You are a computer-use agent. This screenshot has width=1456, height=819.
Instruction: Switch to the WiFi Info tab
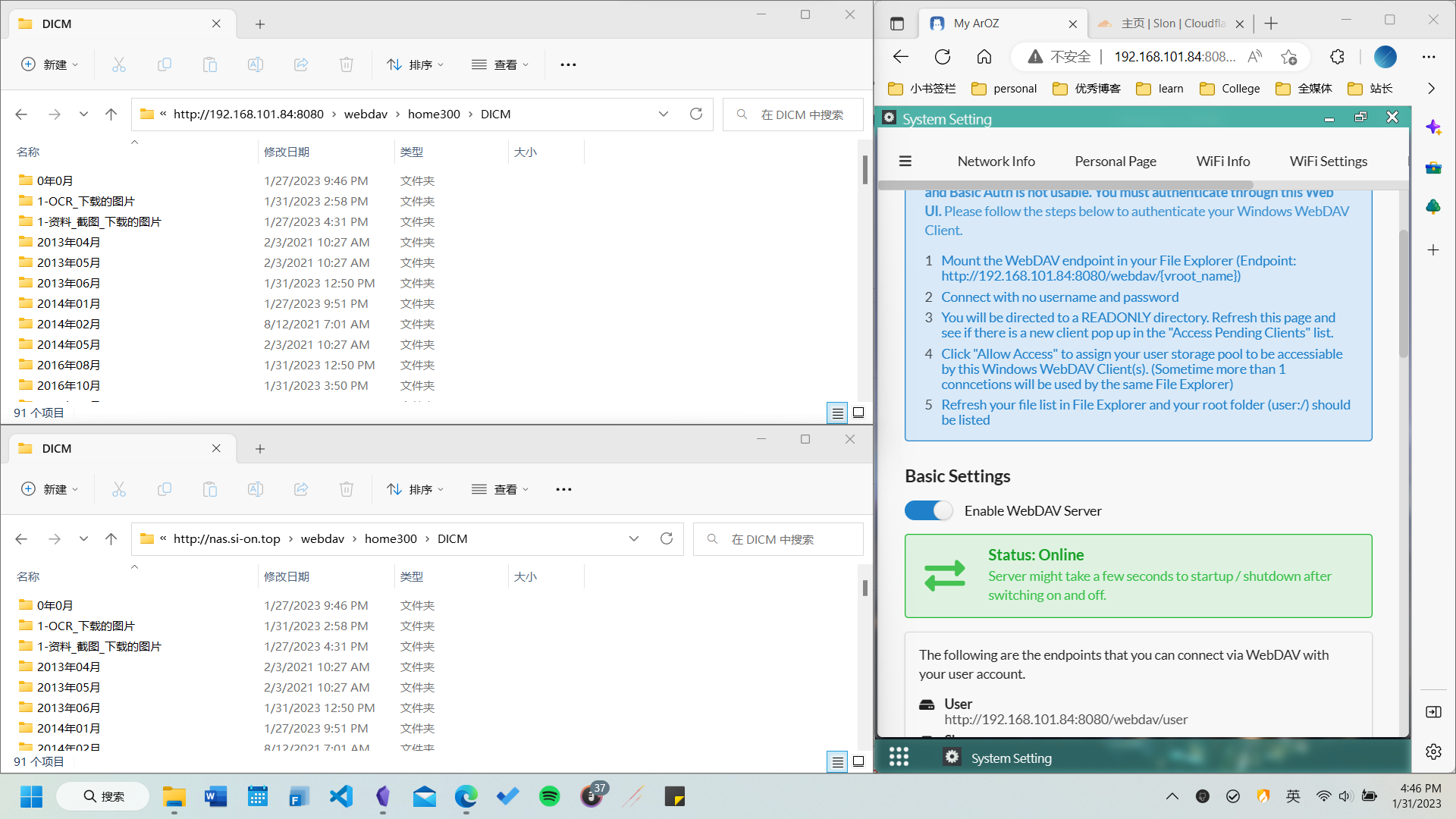point(1222,161)
